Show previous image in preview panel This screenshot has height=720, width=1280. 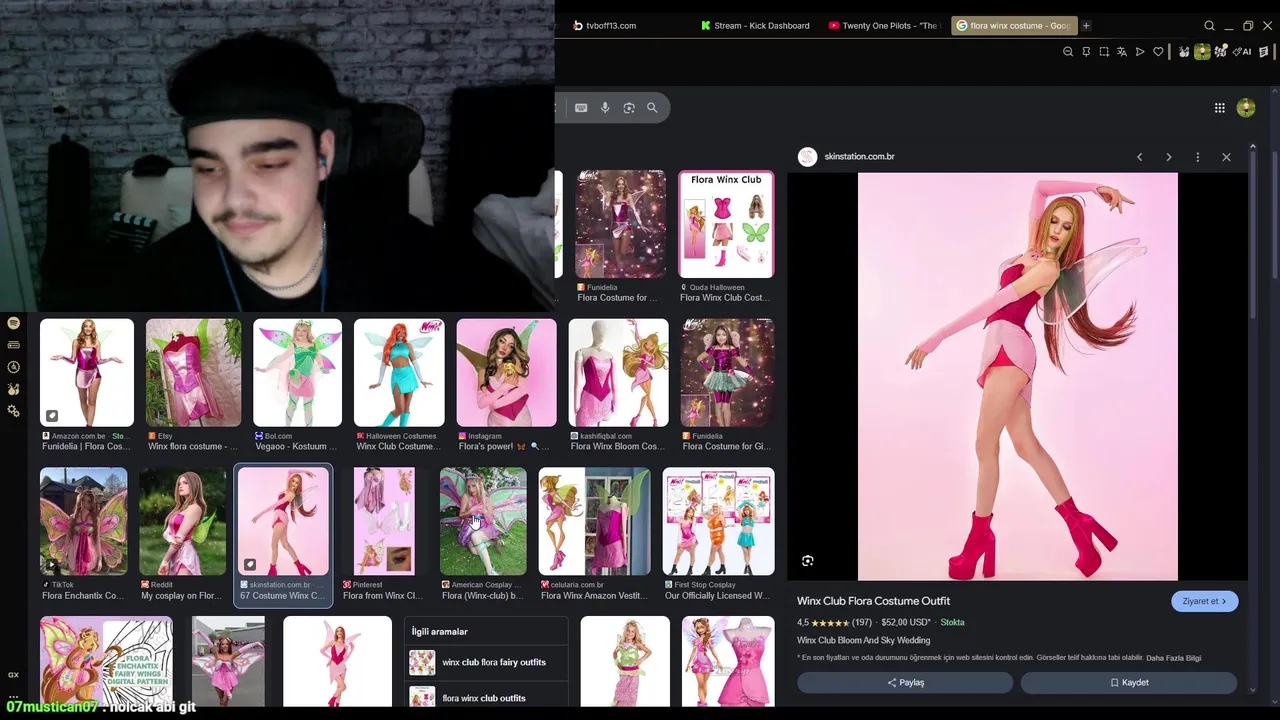pyautogui.click(x=1139, y=157)
